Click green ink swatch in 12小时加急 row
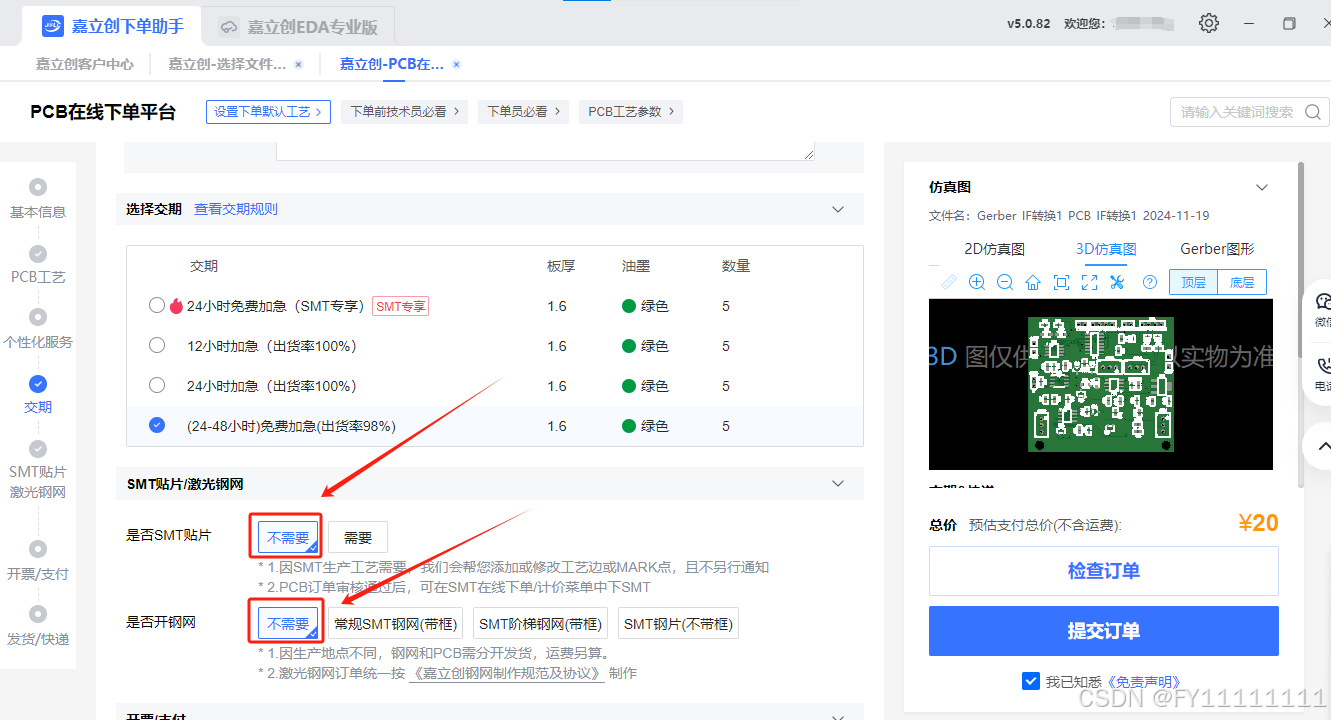Viewport: 1331px width, 720px height. [629, 346]
